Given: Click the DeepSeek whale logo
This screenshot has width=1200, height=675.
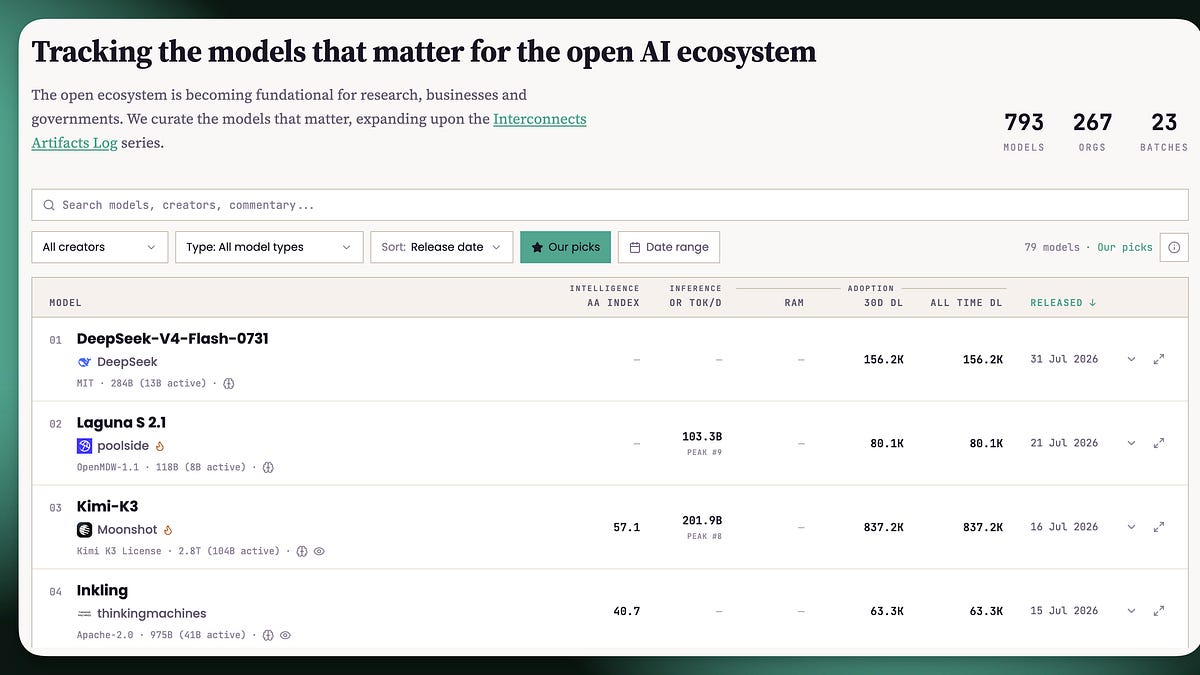Looking at the screenshot, I should [85, 362].
